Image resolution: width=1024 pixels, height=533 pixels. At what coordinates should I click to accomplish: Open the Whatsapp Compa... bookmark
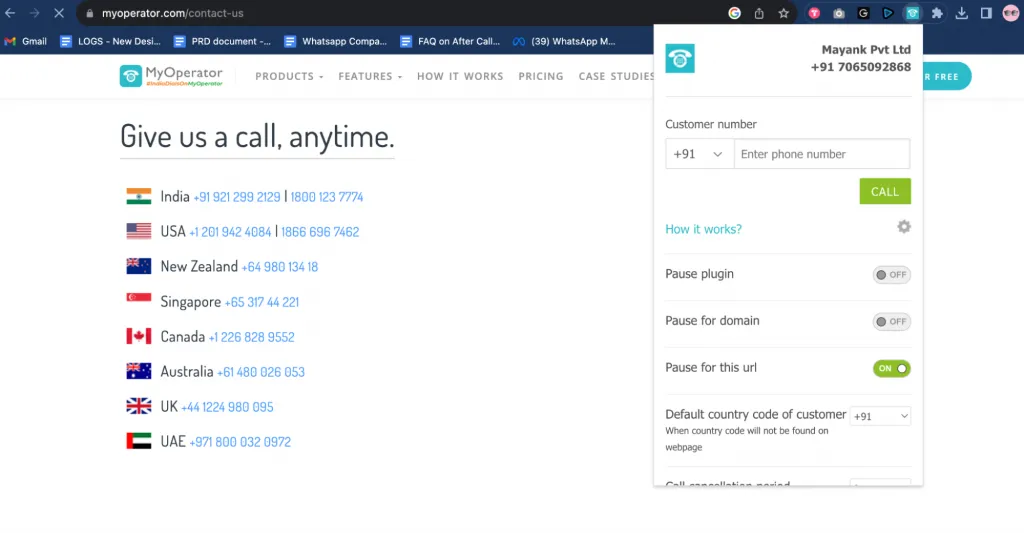click(336, 41)
